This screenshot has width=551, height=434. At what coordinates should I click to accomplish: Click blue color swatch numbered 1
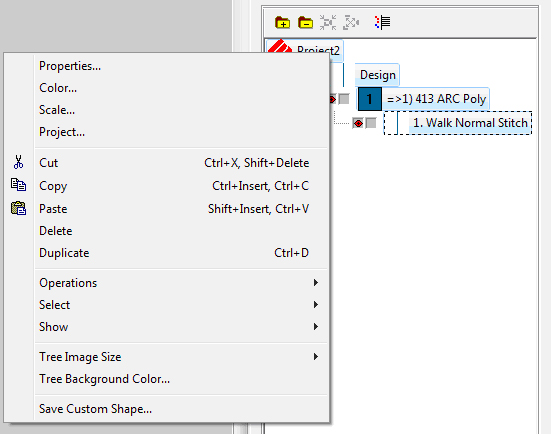coord(370,99)
